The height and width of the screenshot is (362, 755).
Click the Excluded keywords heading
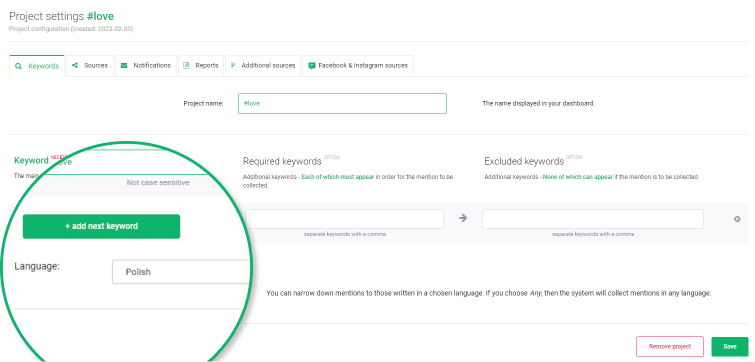524,161
